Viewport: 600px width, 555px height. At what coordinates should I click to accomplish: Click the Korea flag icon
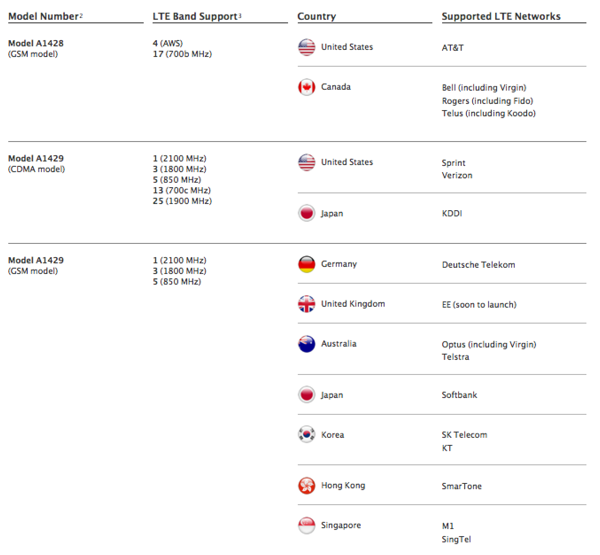307,435
